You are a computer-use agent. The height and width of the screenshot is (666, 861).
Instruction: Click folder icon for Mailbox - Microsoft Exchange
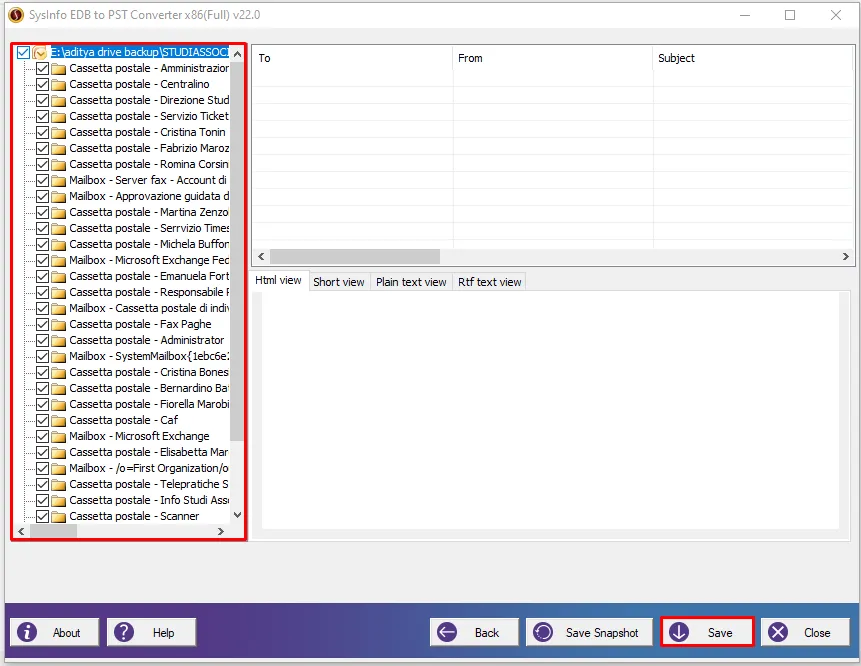pos(59,436)
